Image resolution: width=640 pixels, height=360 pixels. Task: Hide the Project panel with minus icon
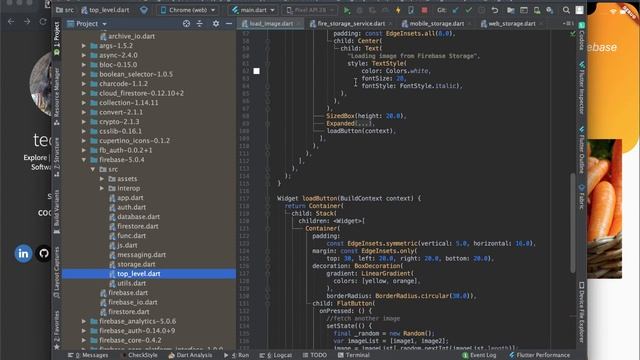click(x=229, y=24)
